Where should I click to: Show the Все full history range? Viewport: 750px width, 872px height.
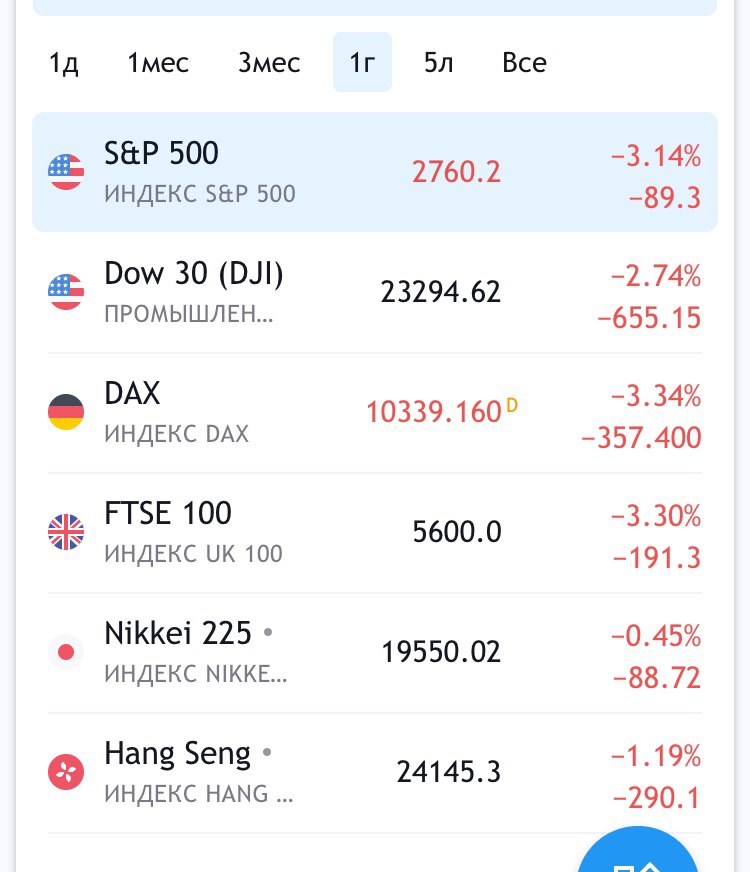[524, 62]
